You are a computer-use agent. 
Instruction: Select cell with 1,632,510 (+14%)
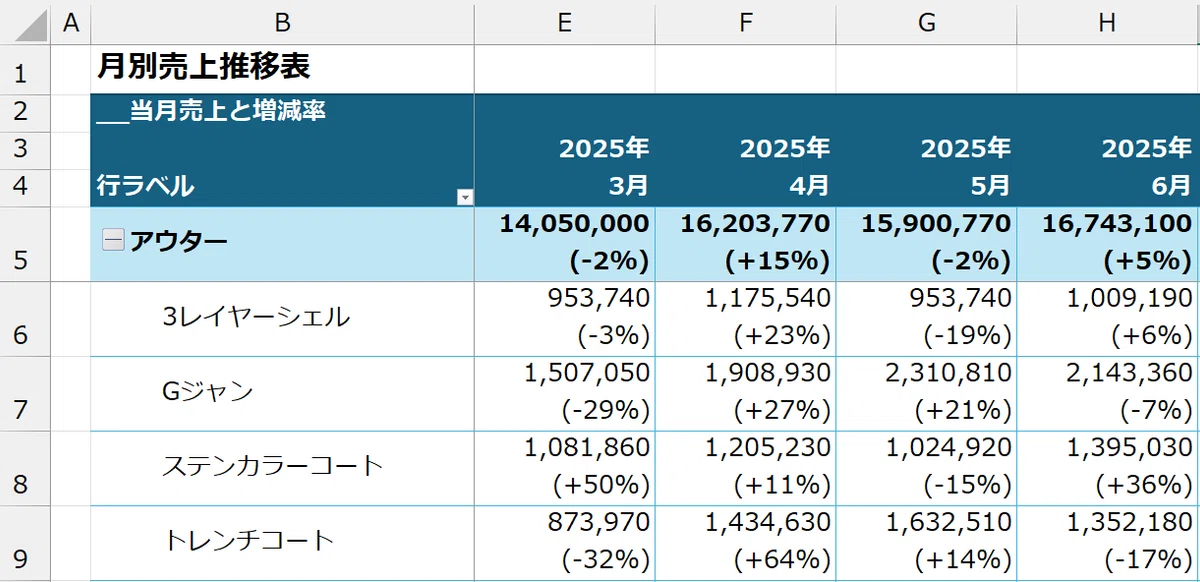[x=927, y=543]
